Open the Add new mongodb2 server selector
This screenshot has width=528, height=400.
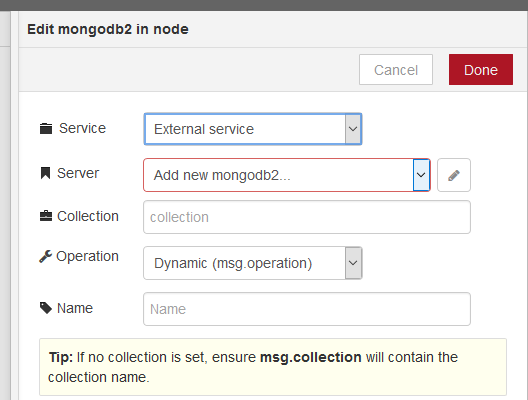pos(287,175)
